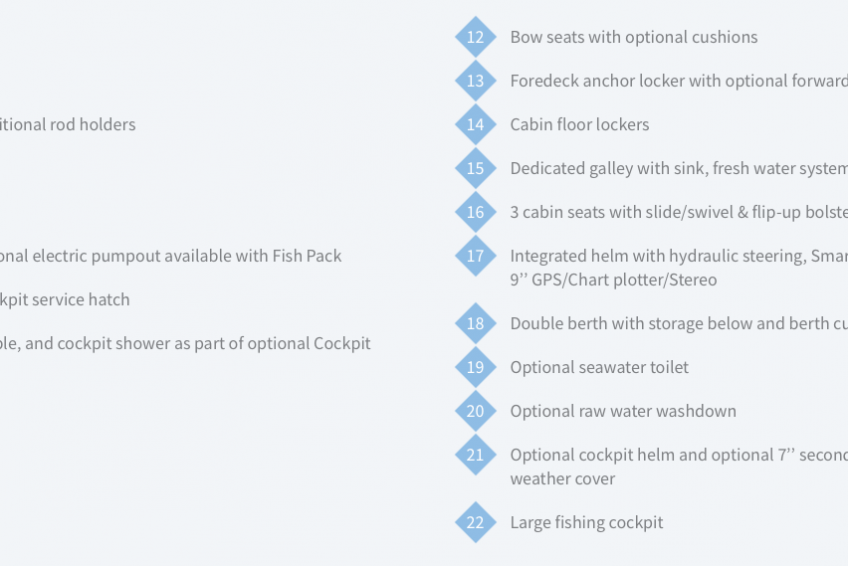This screenshot has width=848, height=566.
Task: Click the number 12 diamond marker
Action: [x=475, y=37]
